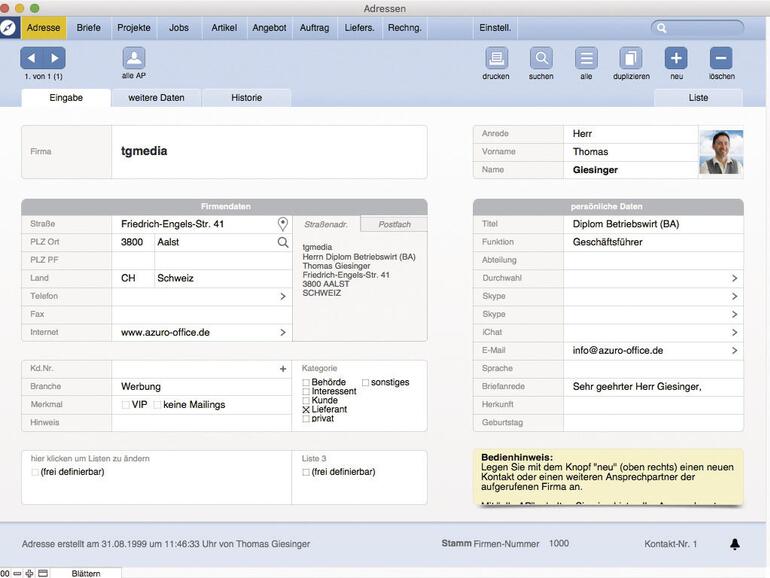This screenshot has width=770, height=578.
Task: Click Branche field with Werbung
Action: pyautogui.click(x=201, y=386)
